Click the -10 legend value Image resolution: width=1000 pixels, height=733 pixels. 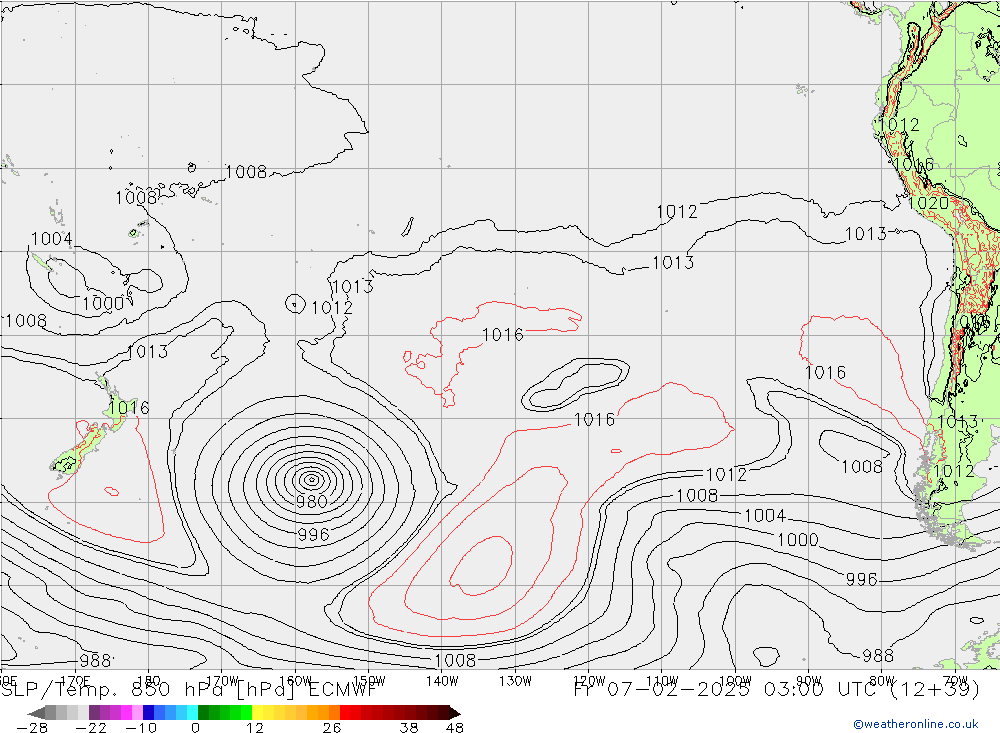coord(141,727)
